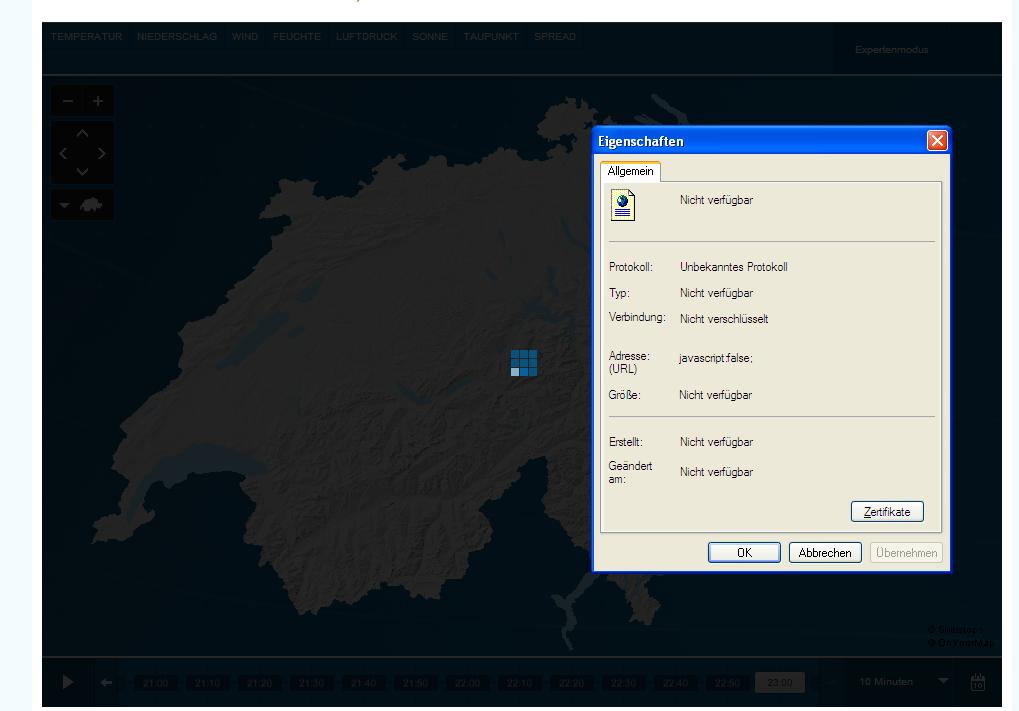The height and width of the screenshot is (711, 1019).
Task: Enable Expertenmodus
Action: point(891,50)
